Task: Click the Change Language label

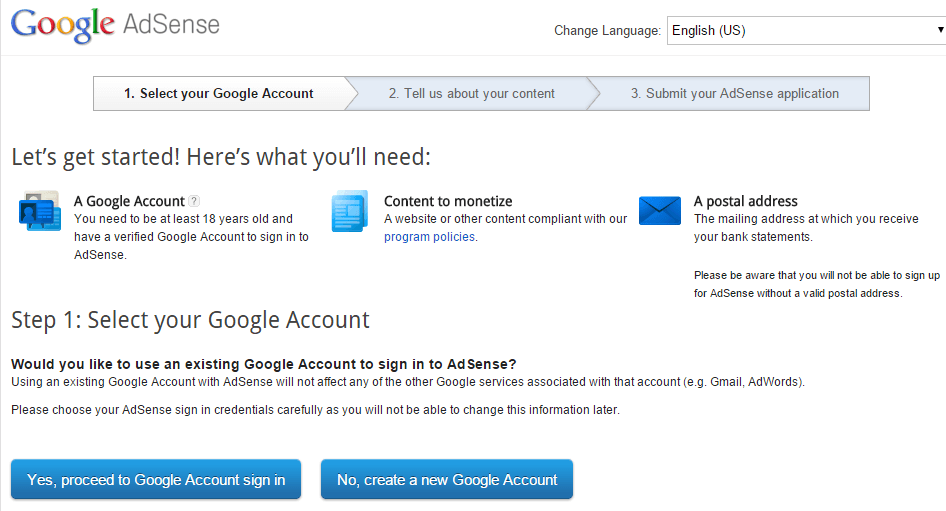Action: tap(608, 30)
